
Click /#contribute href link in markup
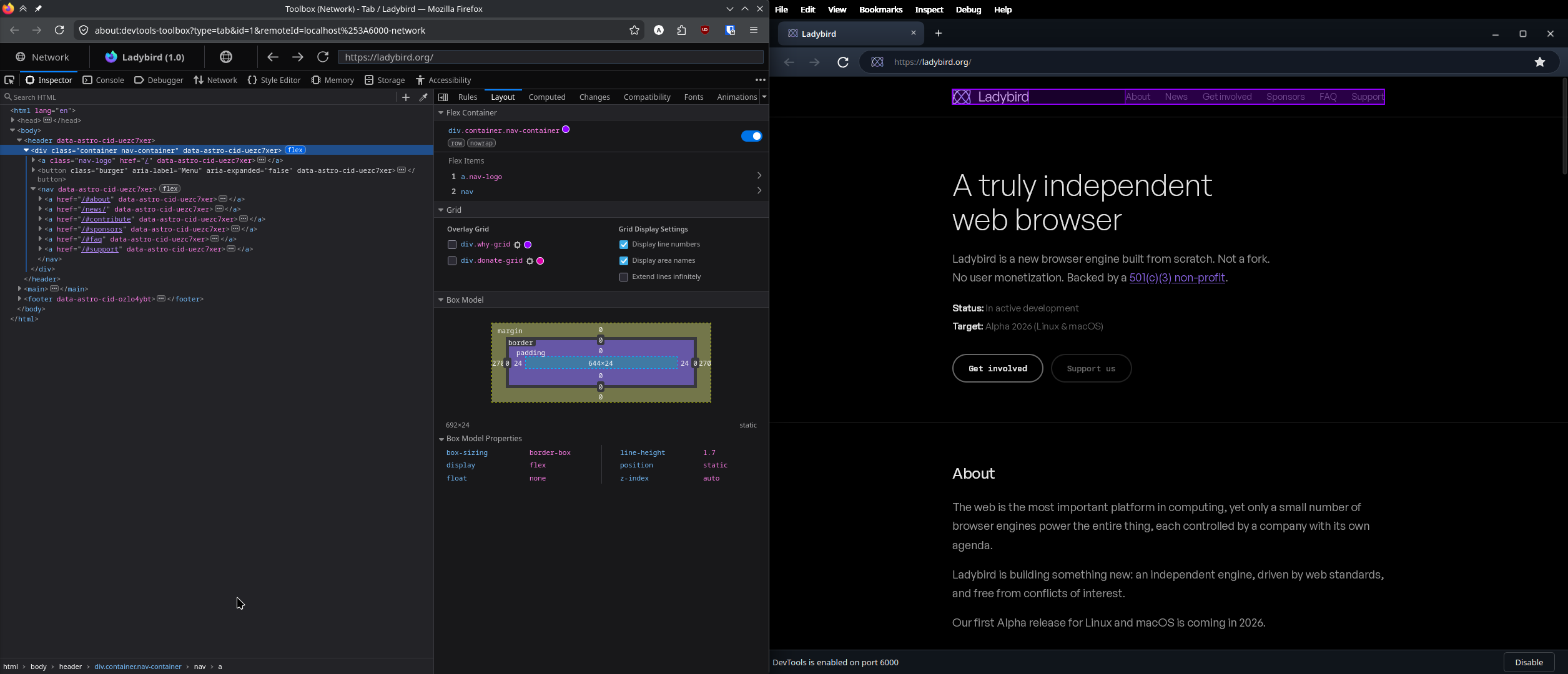tap(106, 219)
